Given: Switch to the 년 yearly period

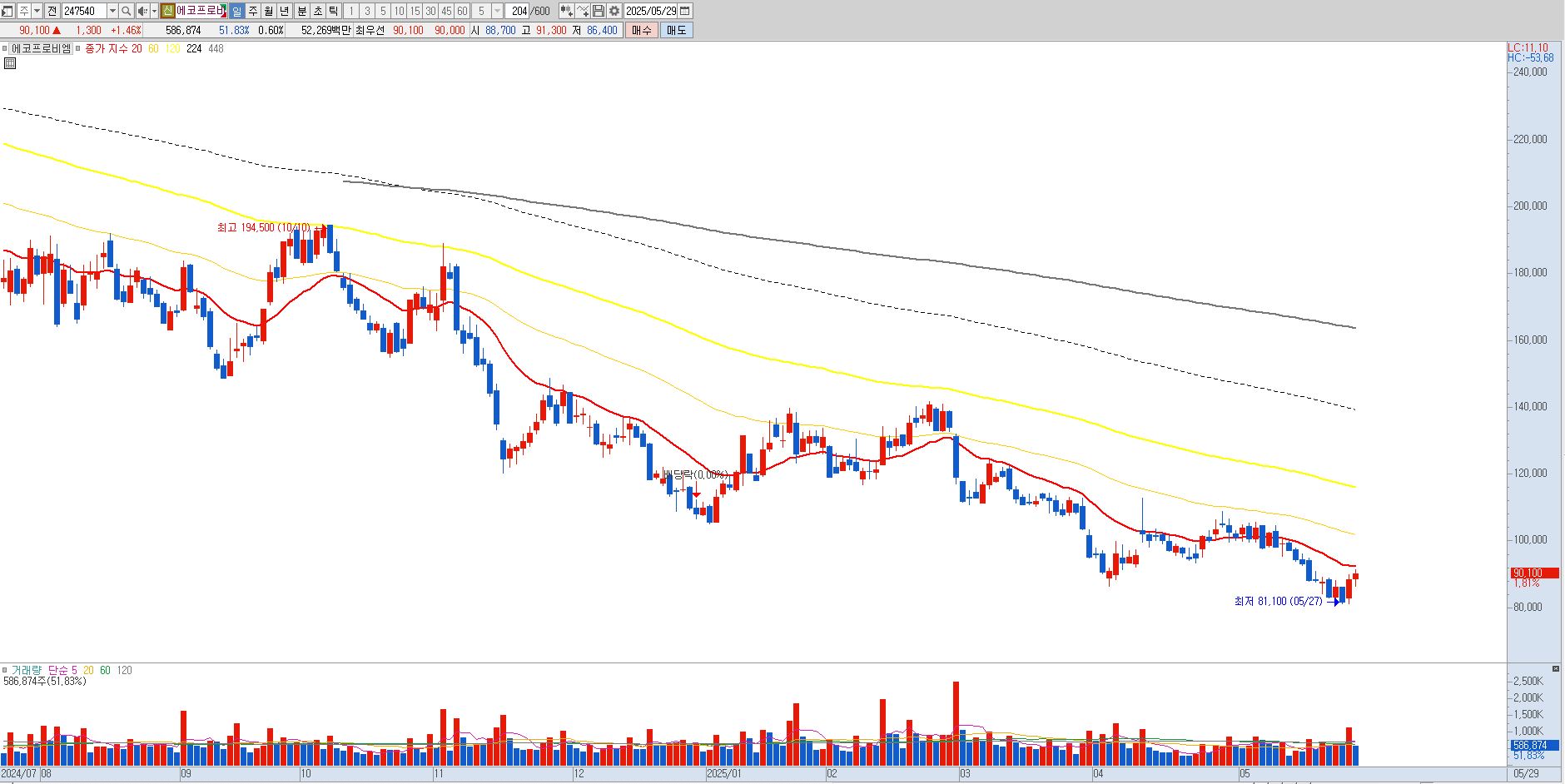Looking at the screenshot, I should coord(285,11).
